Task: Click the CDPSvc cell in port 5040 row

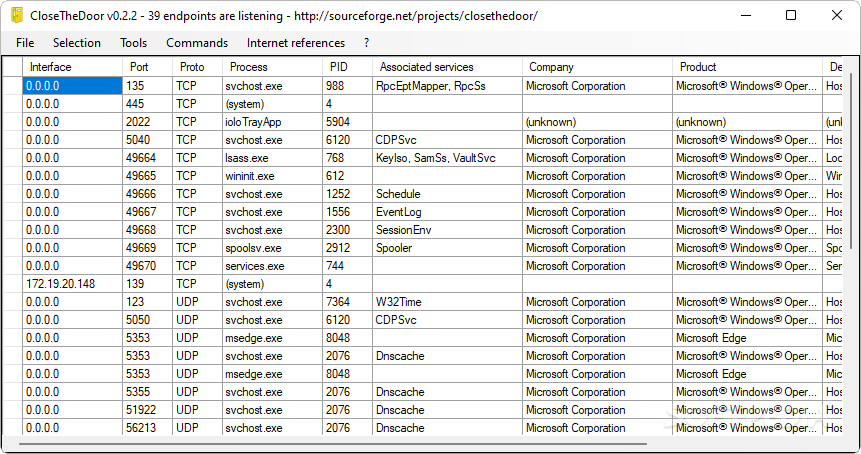Action: tap(447, 140)
